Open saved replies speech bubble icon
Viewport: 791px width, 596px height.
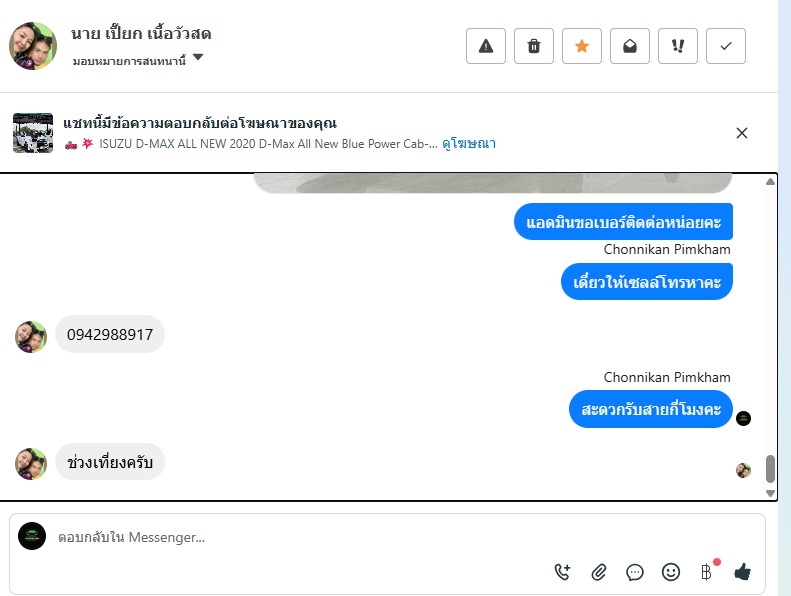[635, 572]
